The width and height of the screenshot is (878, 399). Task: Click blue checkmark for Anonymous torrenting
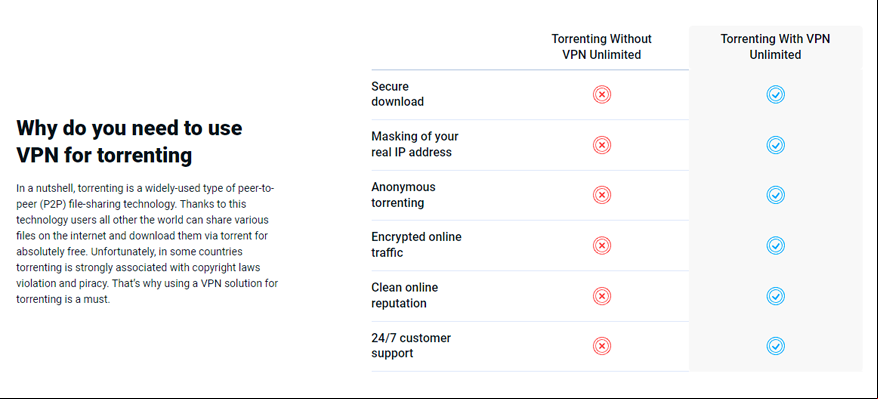(x=776, y=195)
